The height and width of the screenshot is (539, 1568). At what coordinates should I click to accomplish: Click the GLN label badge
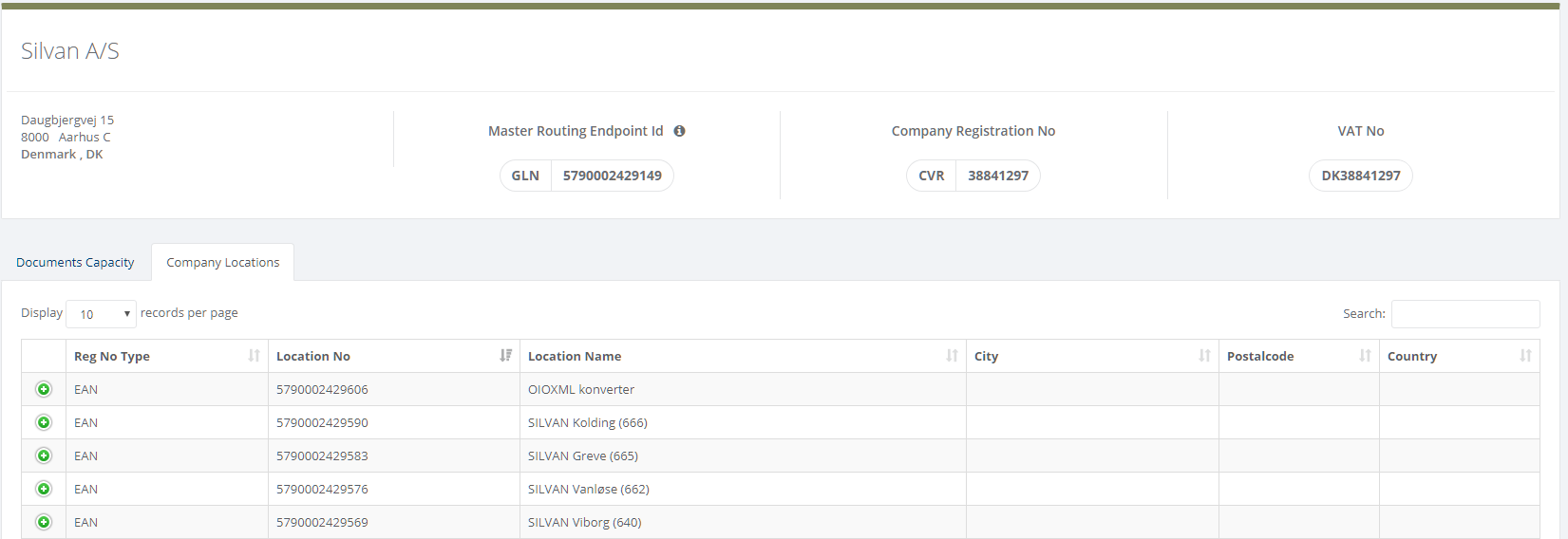pos(525,176)
